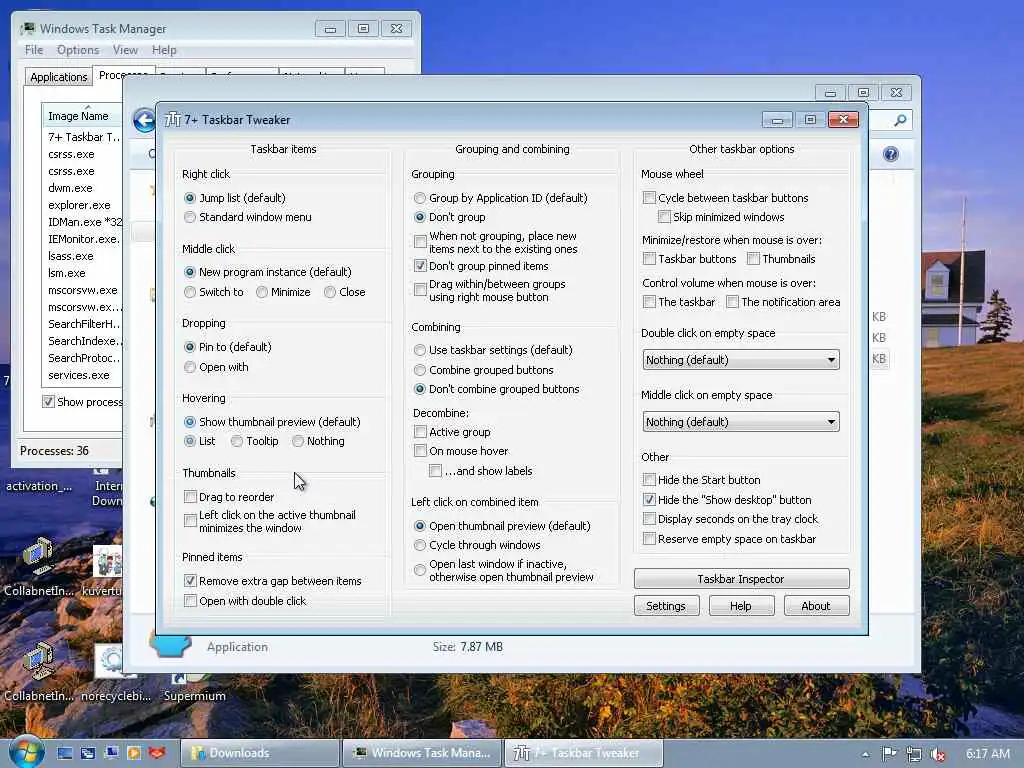Show hidden tray icons arrow
1024x768 pixels.
[x=865, y=754]
